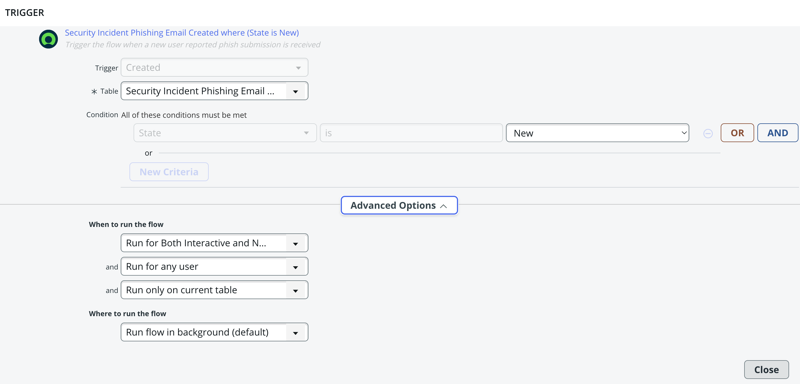Click the New Criteria button
Image resolution: width=800 pixels, height=384 pixels.
[x=169, y=172]
